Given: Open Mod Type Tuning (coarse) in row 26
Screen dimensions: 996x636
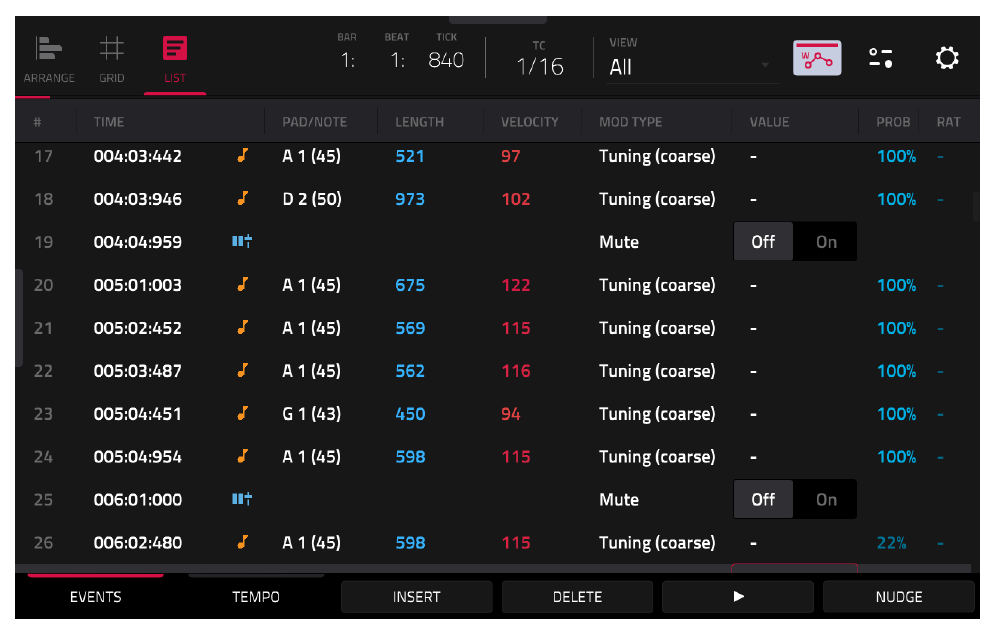Looking at the screenshot, I should [x=657, y=543].
